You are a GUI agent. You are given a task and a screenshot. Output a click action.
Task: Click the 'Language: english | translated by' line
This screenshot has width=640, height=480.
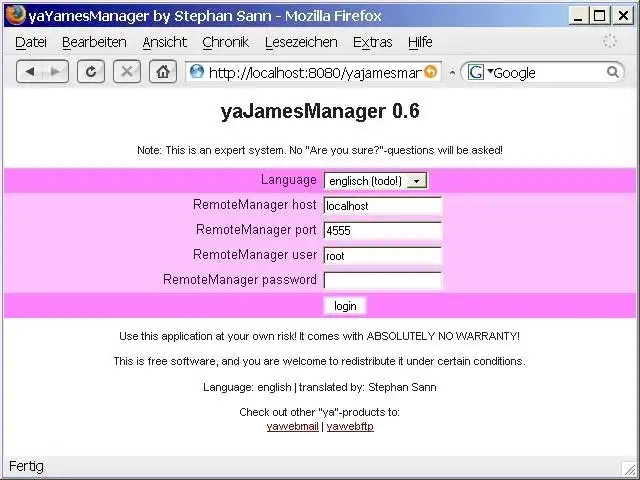[320, 387]
